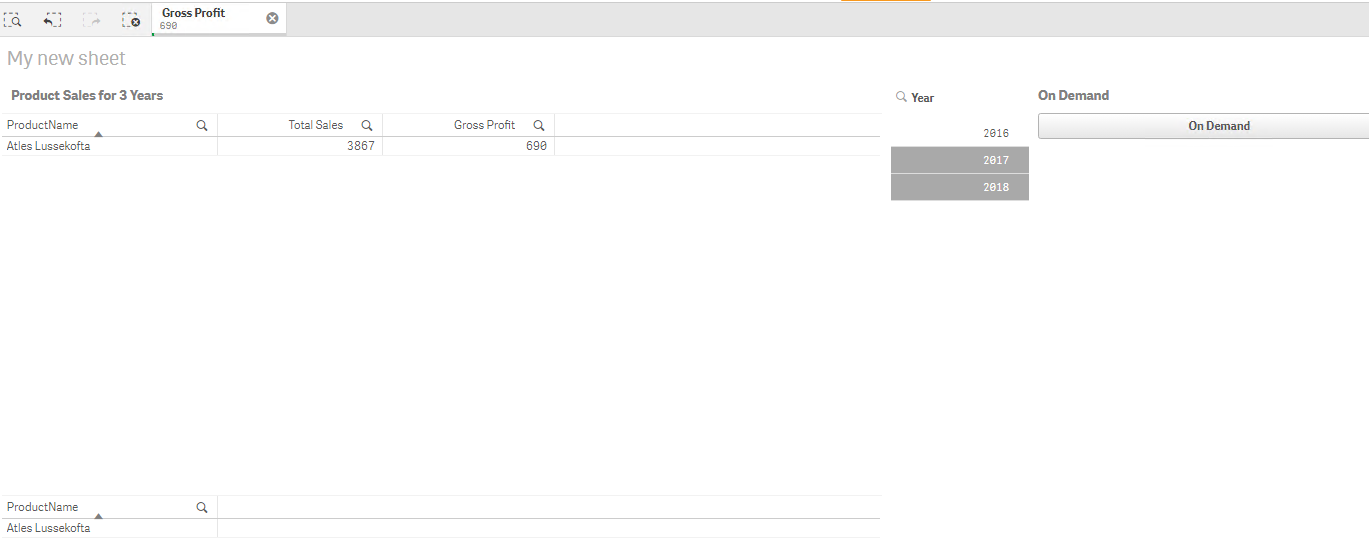Click the 3867 Total Sales value

360,146
